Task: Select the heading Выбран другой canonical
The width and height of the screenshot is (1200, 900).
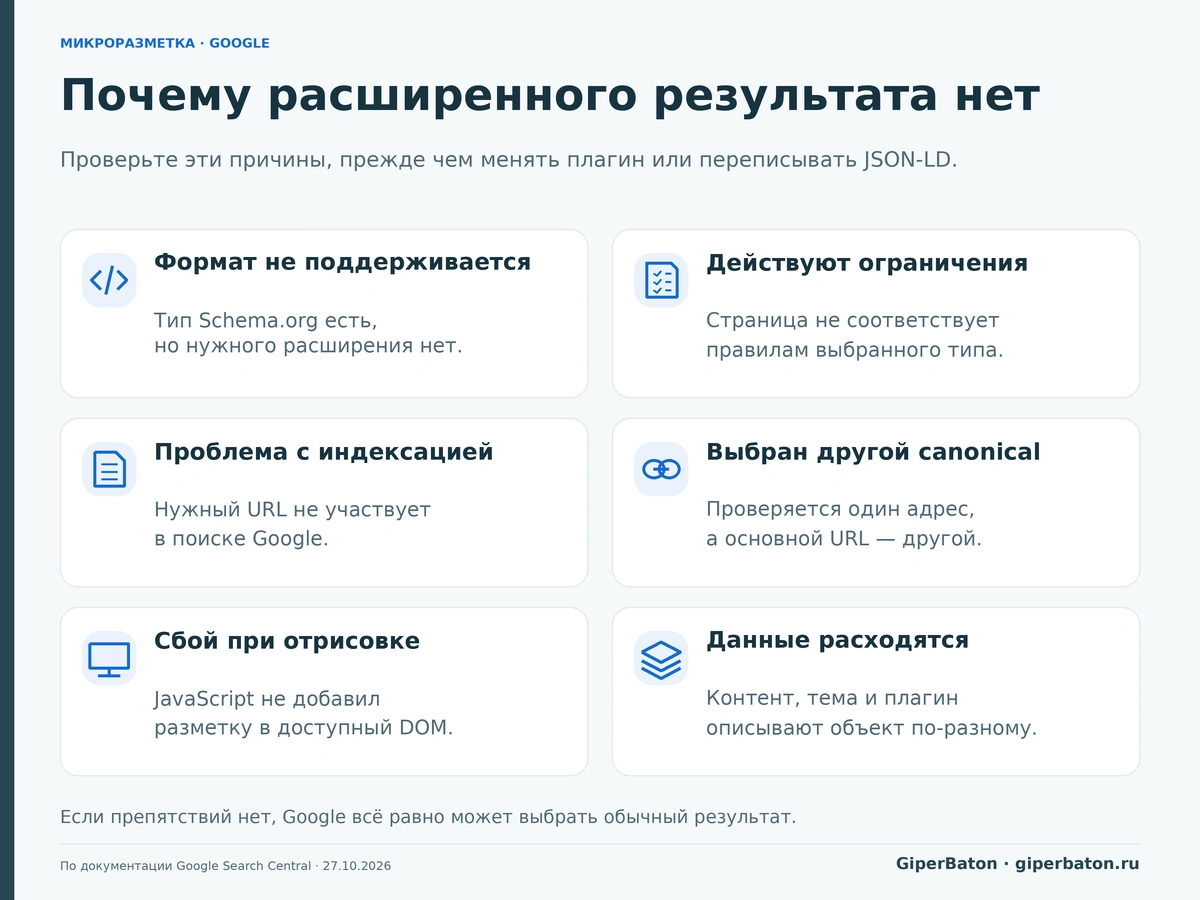Action: pos(873,452)
